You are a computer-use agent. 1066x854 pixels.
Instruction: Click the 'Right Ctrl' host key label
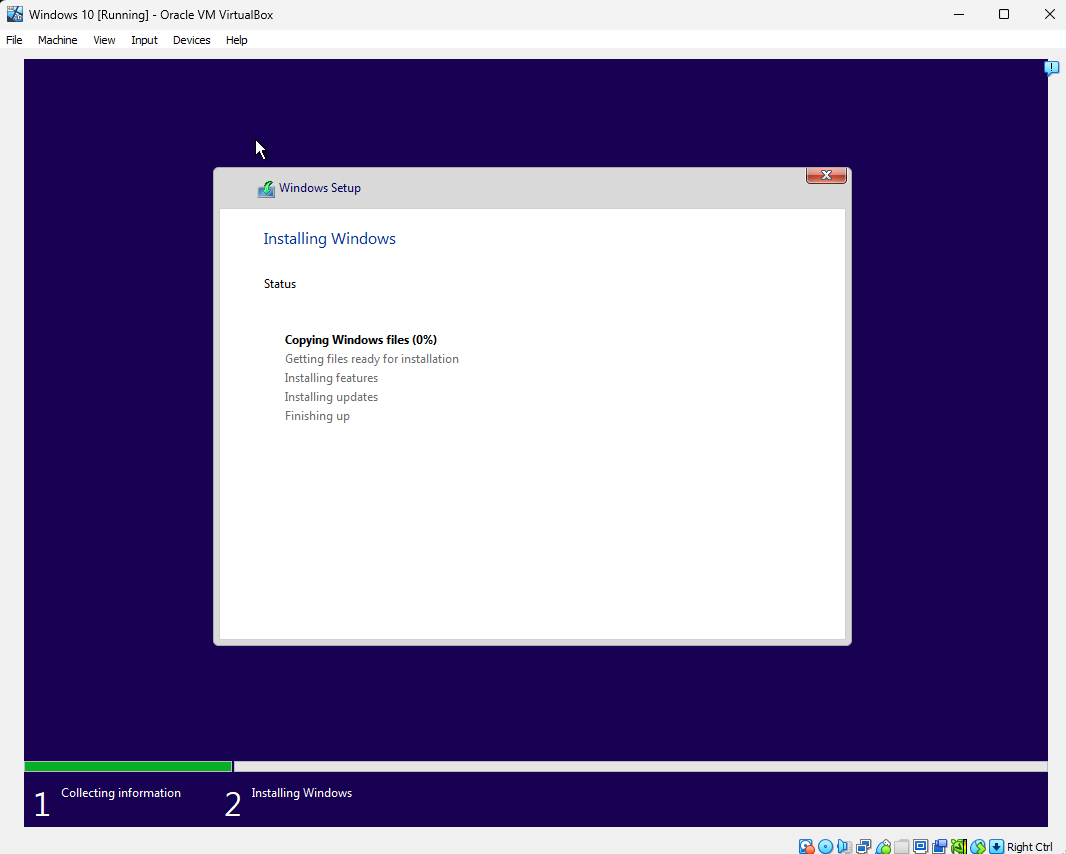pos(1029,847)
